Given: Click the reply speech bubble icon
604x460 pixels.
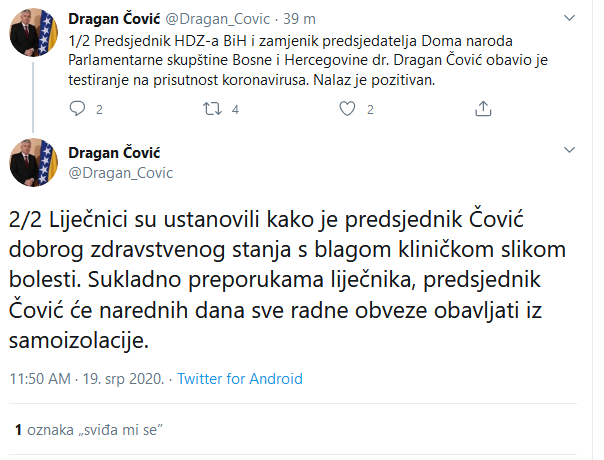Looking at the screenshot, I should click(x=77, y=109).
